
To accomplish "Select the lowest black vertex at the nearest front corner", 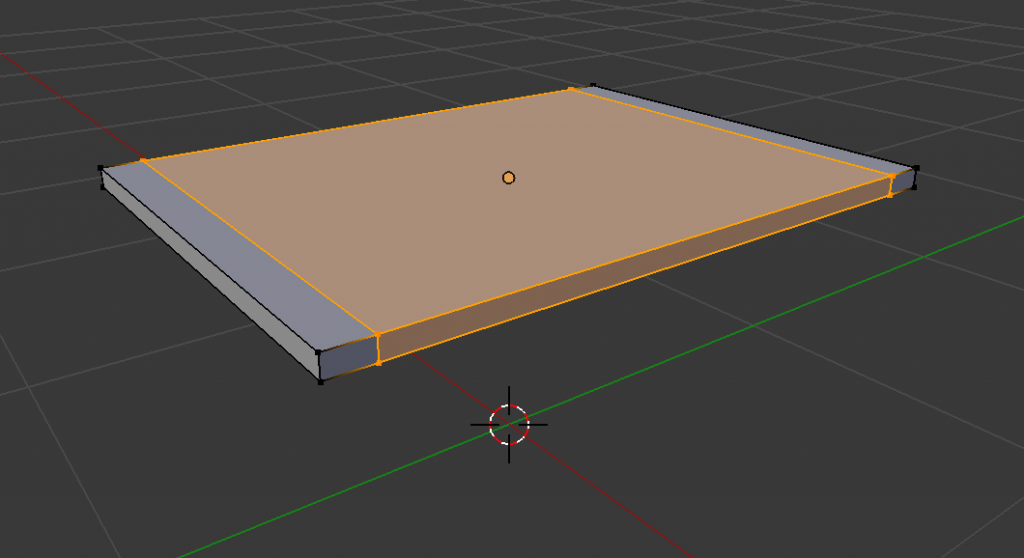I will pos(320,381).
